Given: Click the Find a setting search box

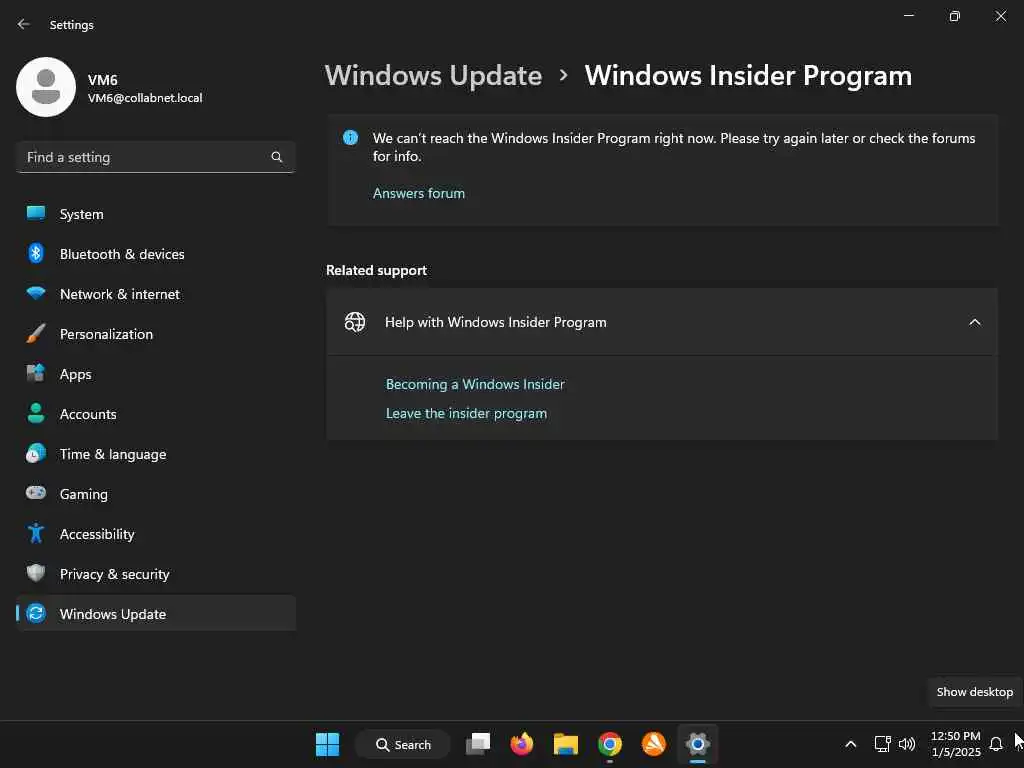Looking at the screenshot, I should pyautogui.click(x=155, y=157).
